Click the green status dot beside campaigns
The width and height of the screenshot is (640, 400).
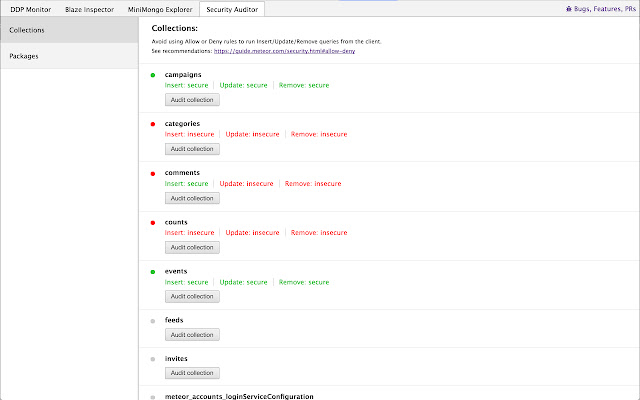tap(153, 75)
